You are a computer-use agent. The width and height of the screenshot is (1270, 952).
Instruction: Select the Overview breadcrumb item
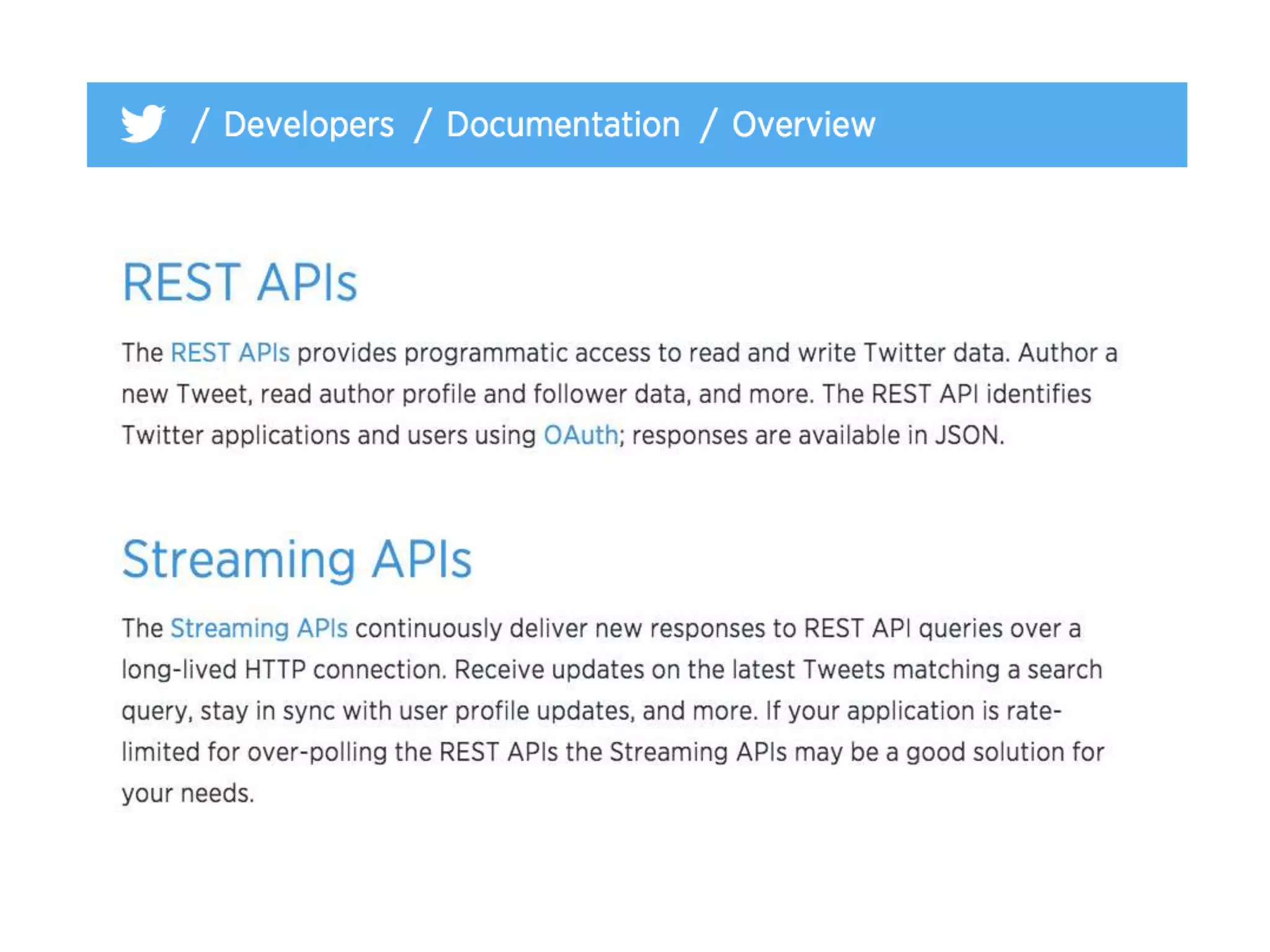803,125
